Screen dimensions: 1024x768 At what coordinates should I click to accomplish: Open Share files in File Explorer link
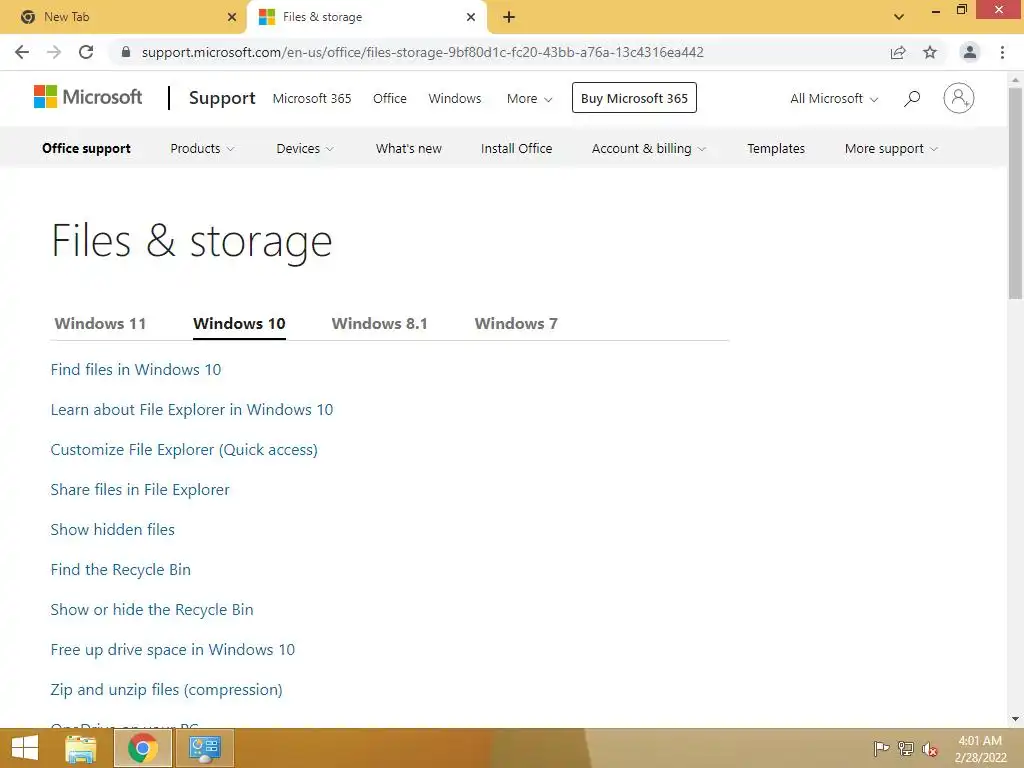coord(140,490)
